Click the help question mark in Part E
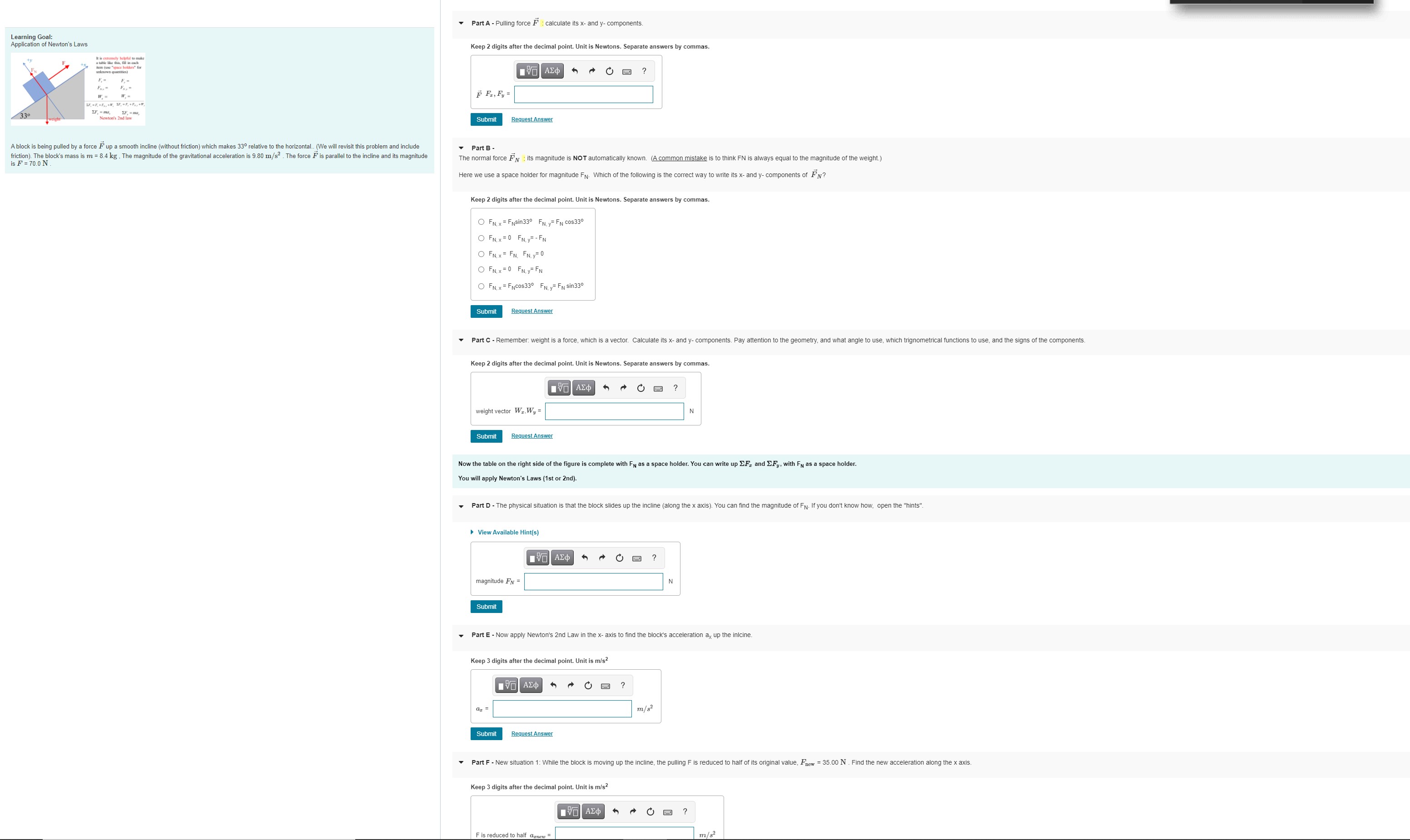The image size is (1410, 840). click(623, 685)
